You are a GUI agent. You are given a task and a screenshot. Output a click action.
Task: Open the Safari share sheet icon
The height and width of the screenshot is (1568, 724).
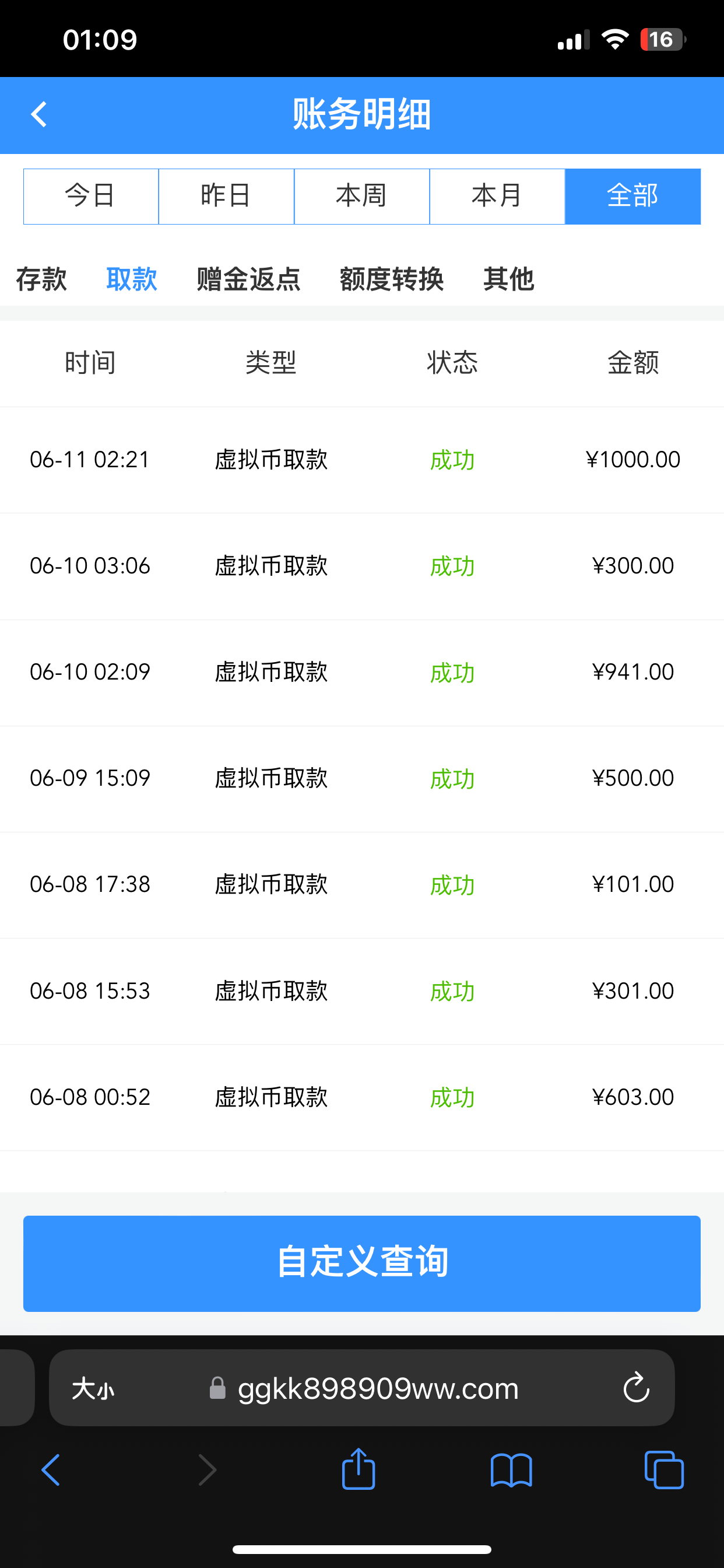[x=359, y=1469]
